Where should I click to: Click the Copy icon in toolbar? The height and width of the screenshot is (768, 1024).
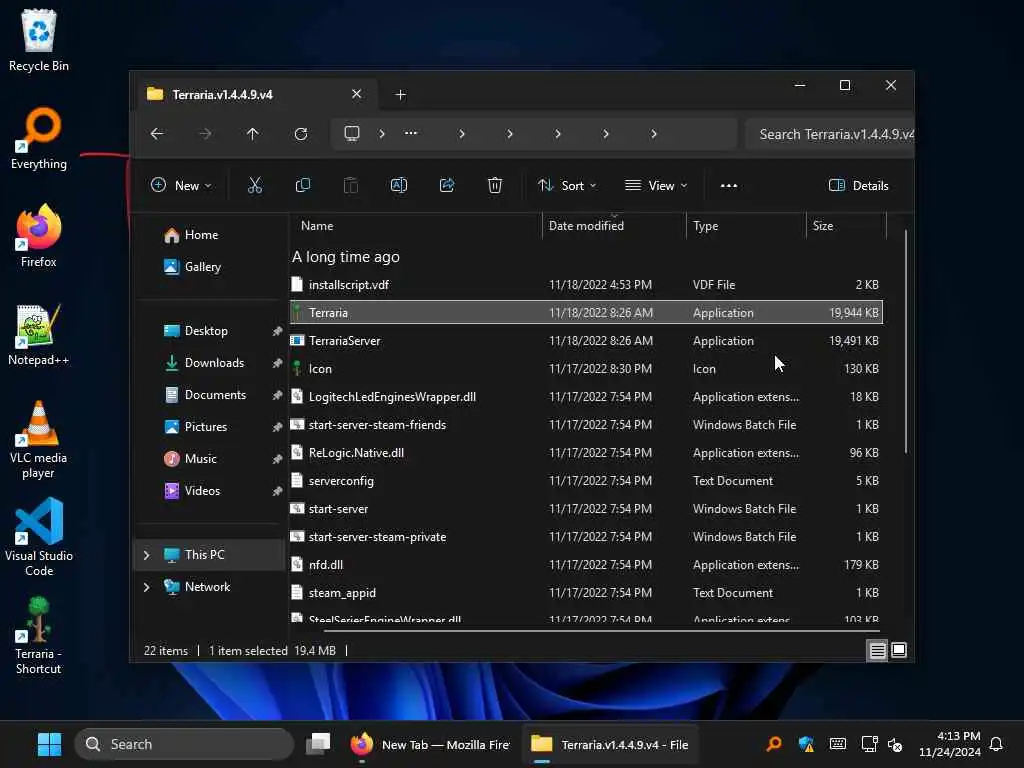click(x=302, y=185)
